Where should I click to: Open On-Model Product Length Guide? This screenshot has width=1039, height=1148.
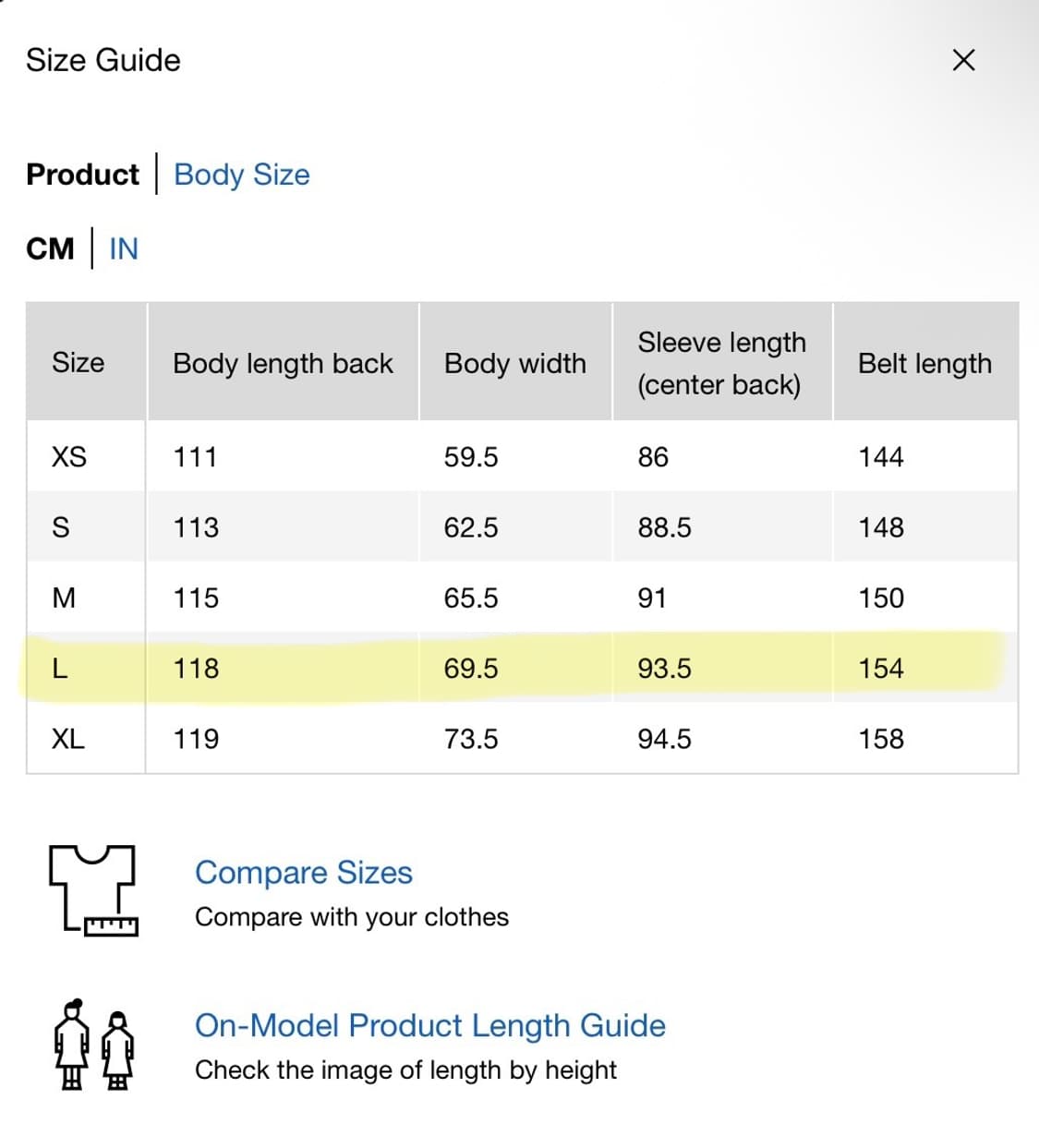pos(429,1025)
